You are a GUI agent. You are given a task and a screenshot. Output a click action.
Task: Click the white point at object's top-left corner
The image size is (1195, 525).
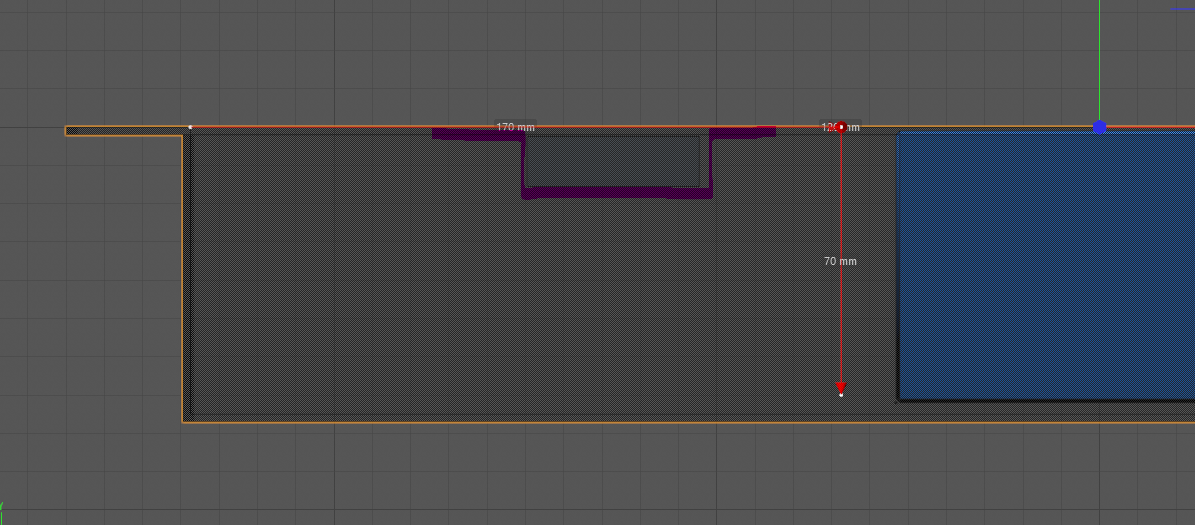pyautogui.click(x=191, y=127)
